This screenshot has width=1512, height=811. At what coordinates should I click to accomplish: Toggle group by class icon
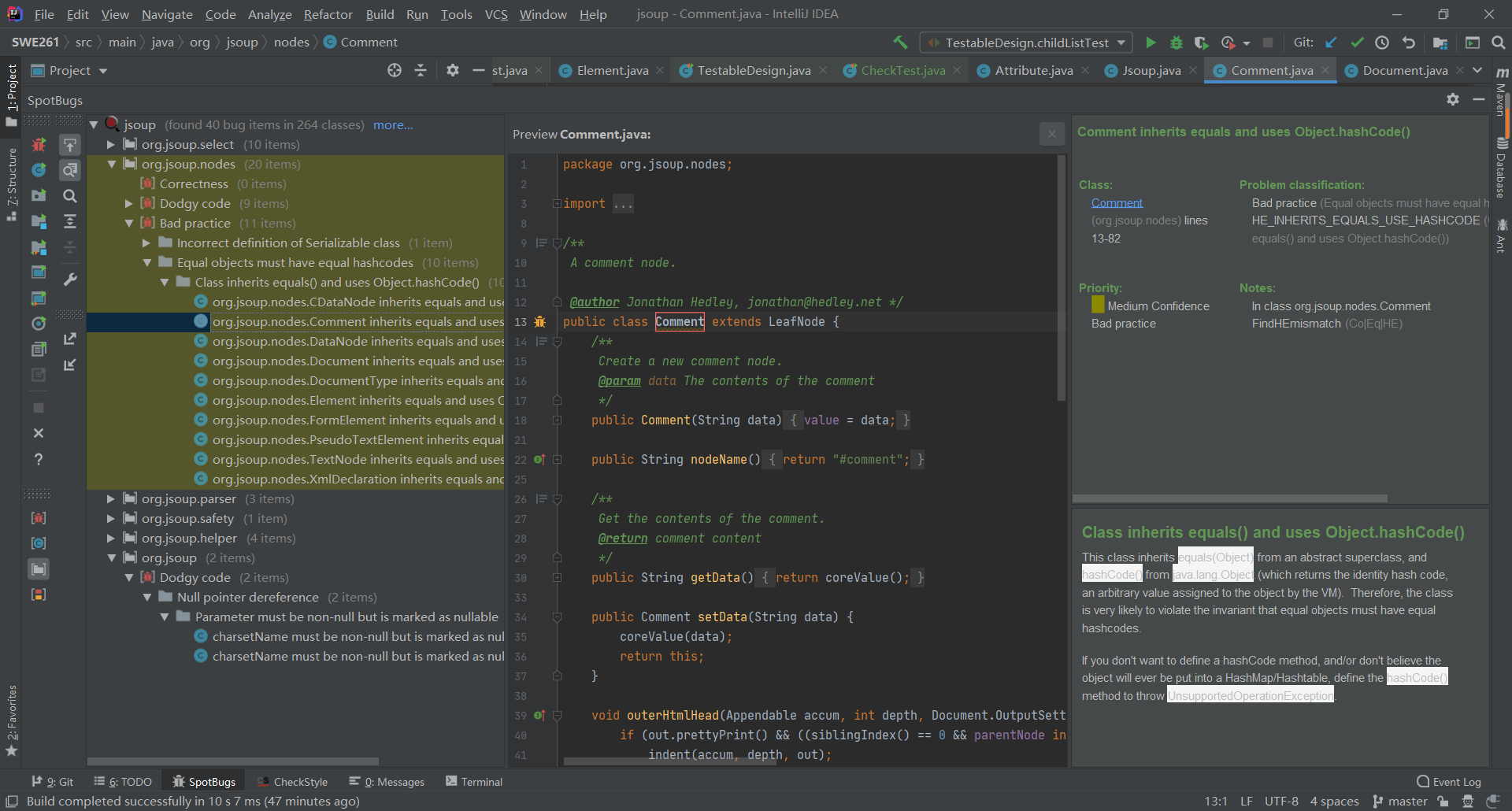39,543
